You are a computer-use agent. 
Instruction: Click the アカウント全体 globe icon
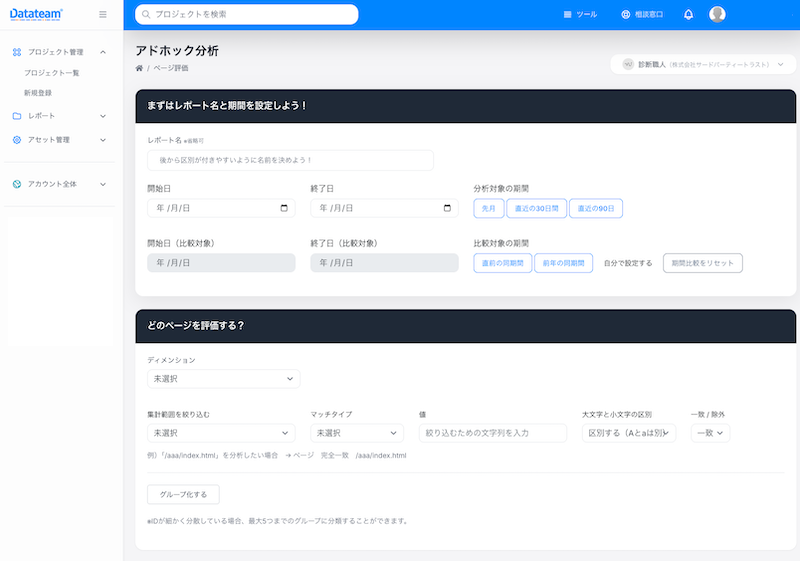[x=17, y=184]
